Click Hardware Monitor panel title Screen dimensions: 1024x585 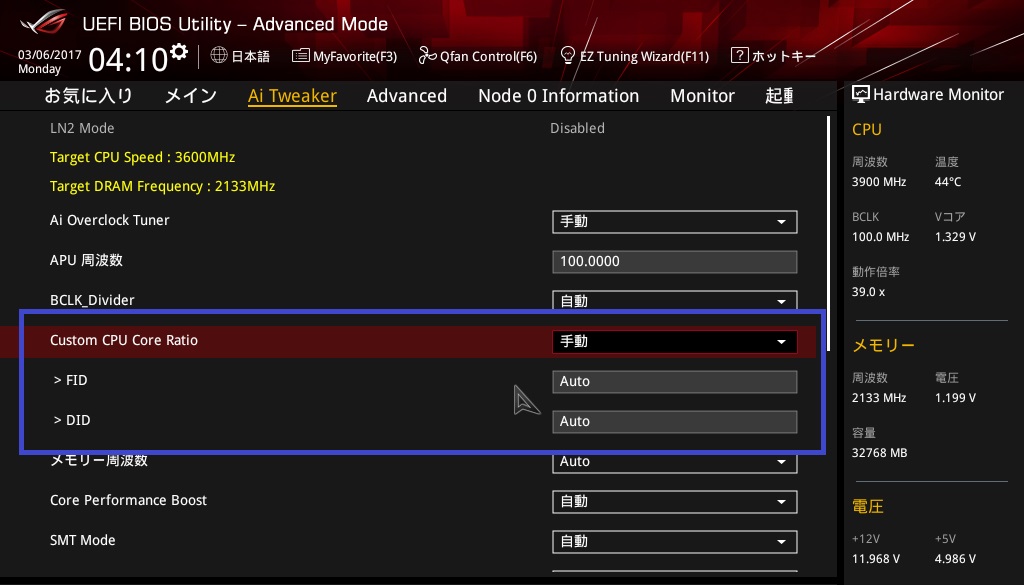coord(938,94)
